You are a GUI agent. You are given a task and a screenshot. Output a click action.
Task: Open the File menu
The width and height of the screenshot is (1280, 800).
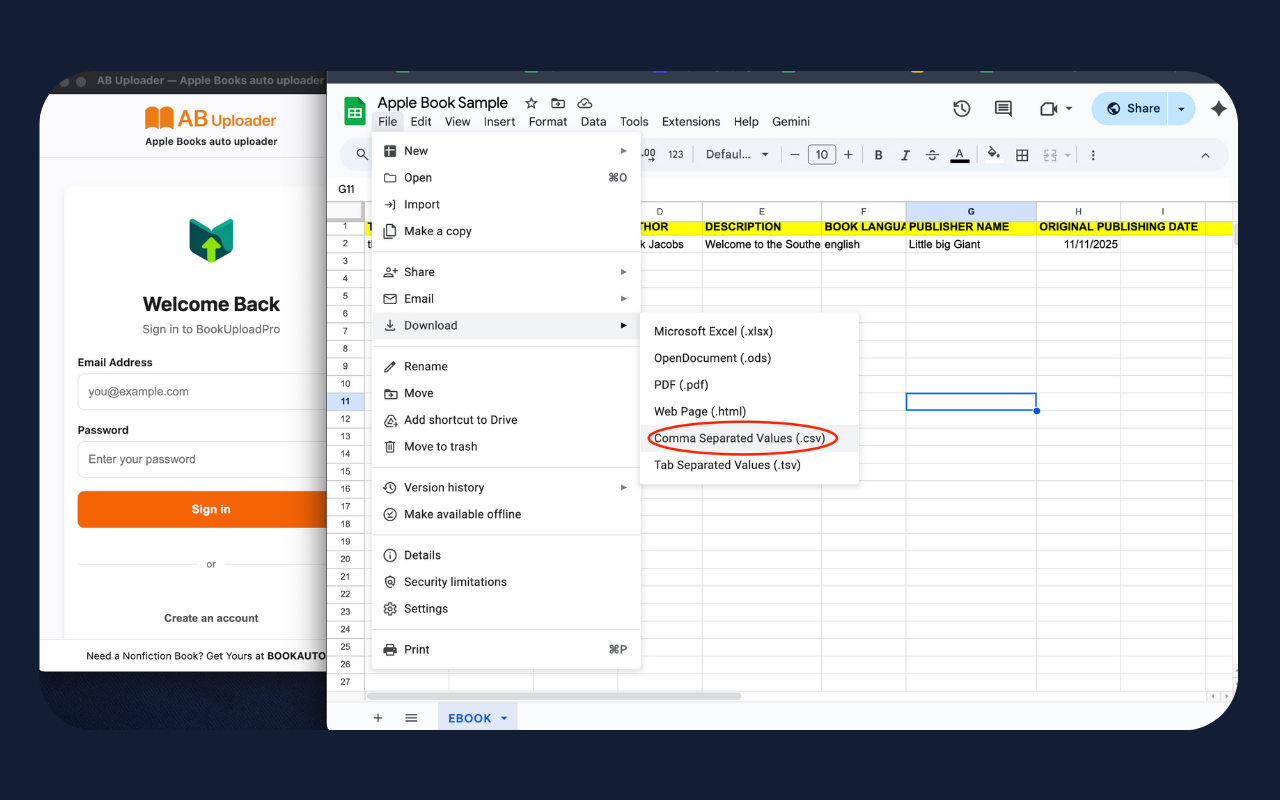point(388,122)
